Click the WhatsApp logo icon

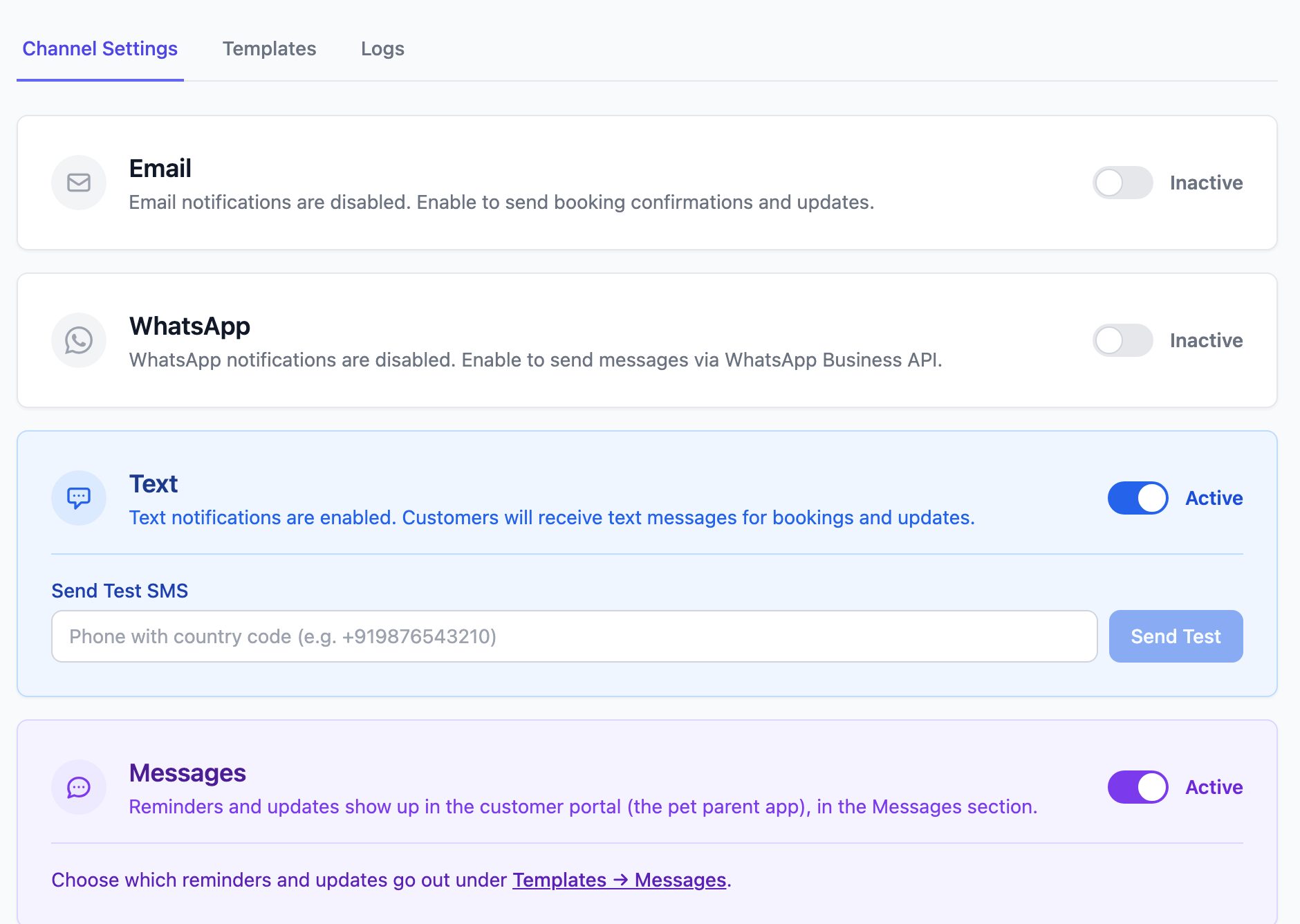[x=79, y=340]
